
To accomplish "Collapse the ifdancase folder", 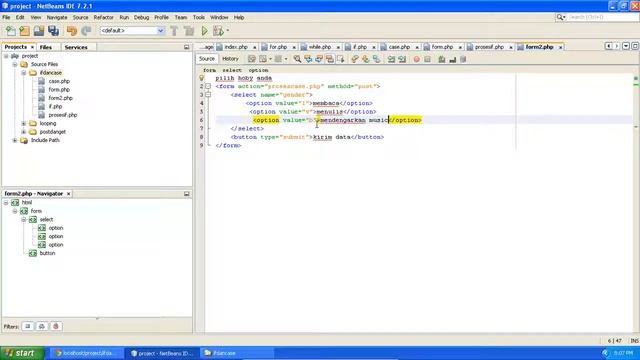I will tap(24, 73).
